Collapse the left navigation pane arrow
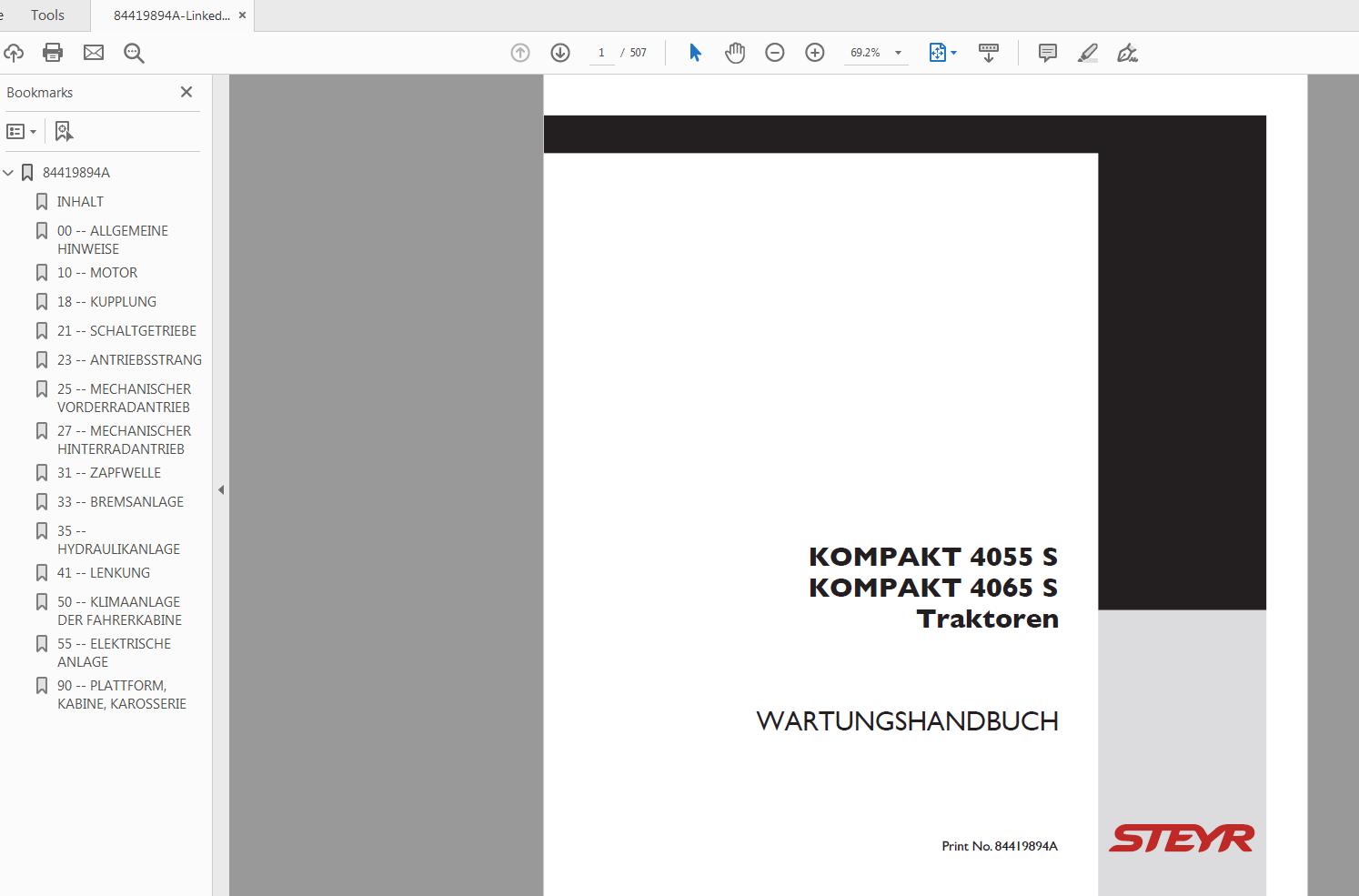1359x896 pixels. 221,489
